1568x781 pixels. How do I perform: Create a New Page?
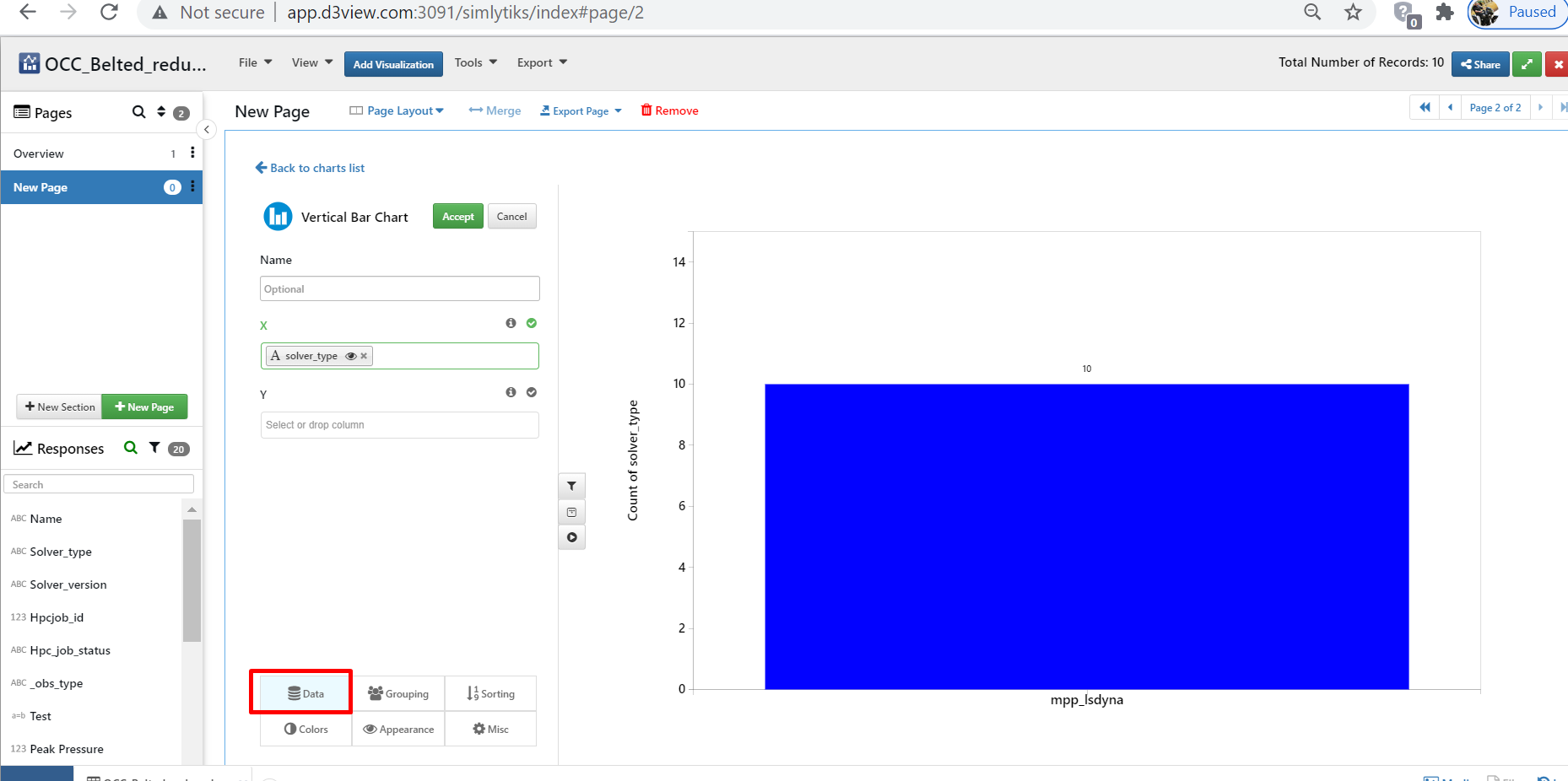tap(144, 407)
